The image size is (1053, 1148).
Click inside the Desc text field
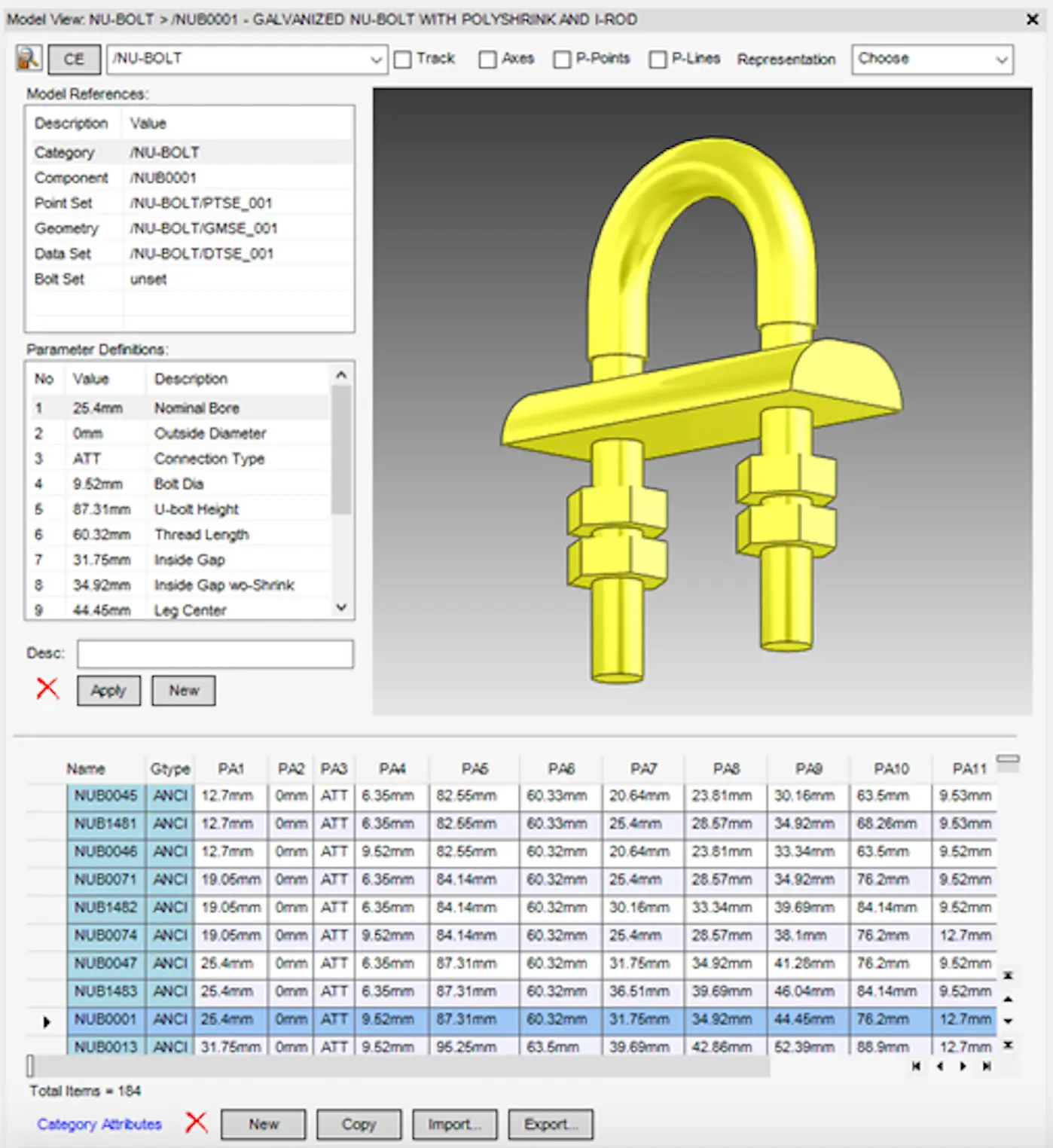coord(214,653)
